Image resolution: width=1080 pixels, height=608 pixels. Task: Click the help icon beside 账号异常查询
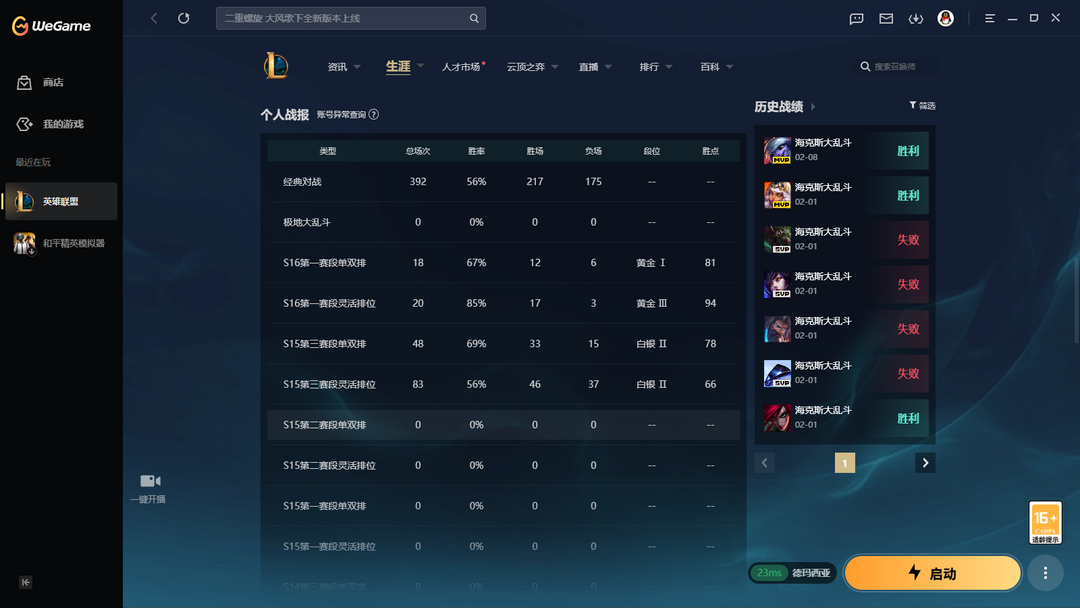pos(374,114)
